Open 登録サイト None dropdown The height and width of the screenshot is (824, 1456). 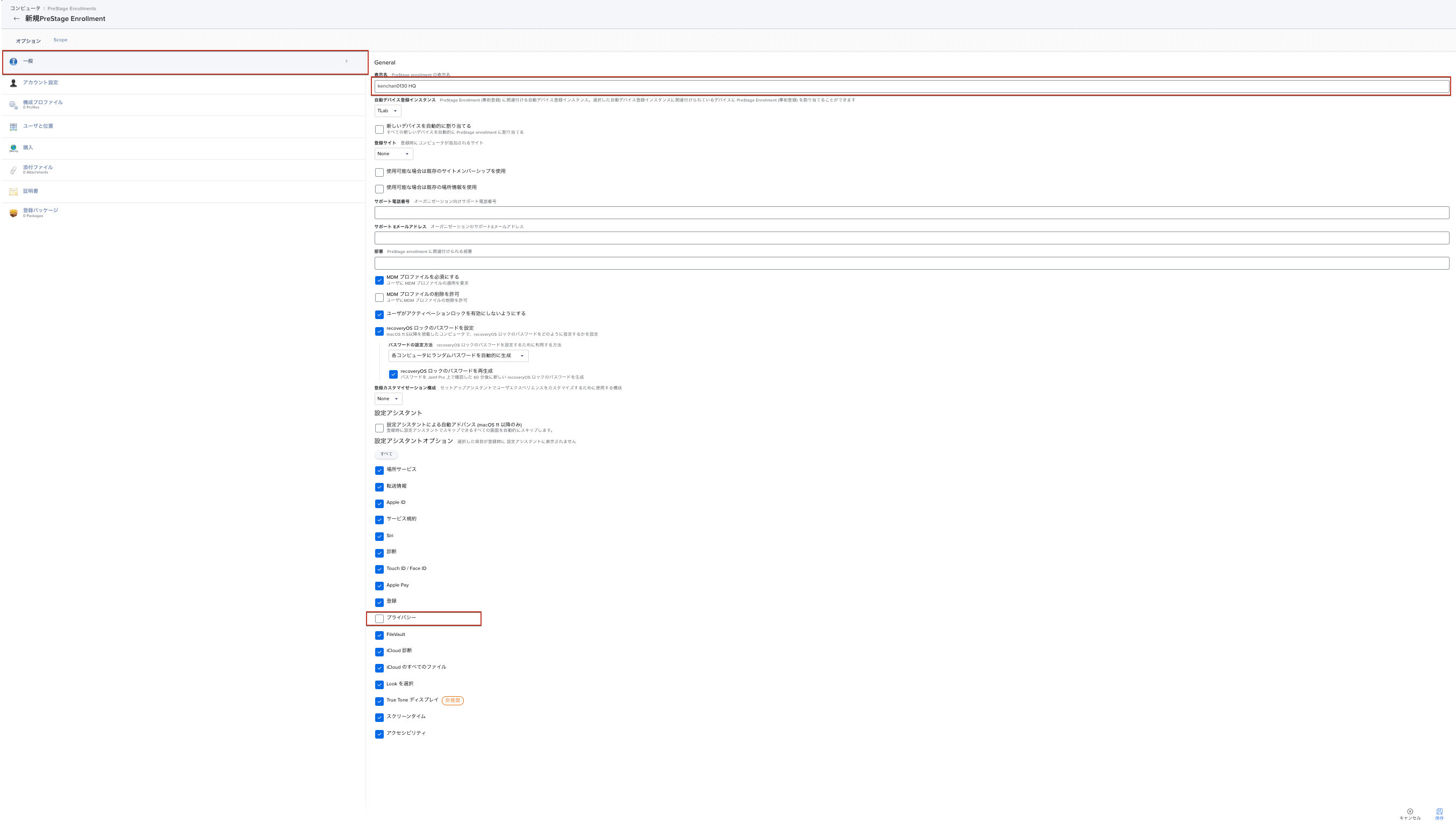point(393,154)
